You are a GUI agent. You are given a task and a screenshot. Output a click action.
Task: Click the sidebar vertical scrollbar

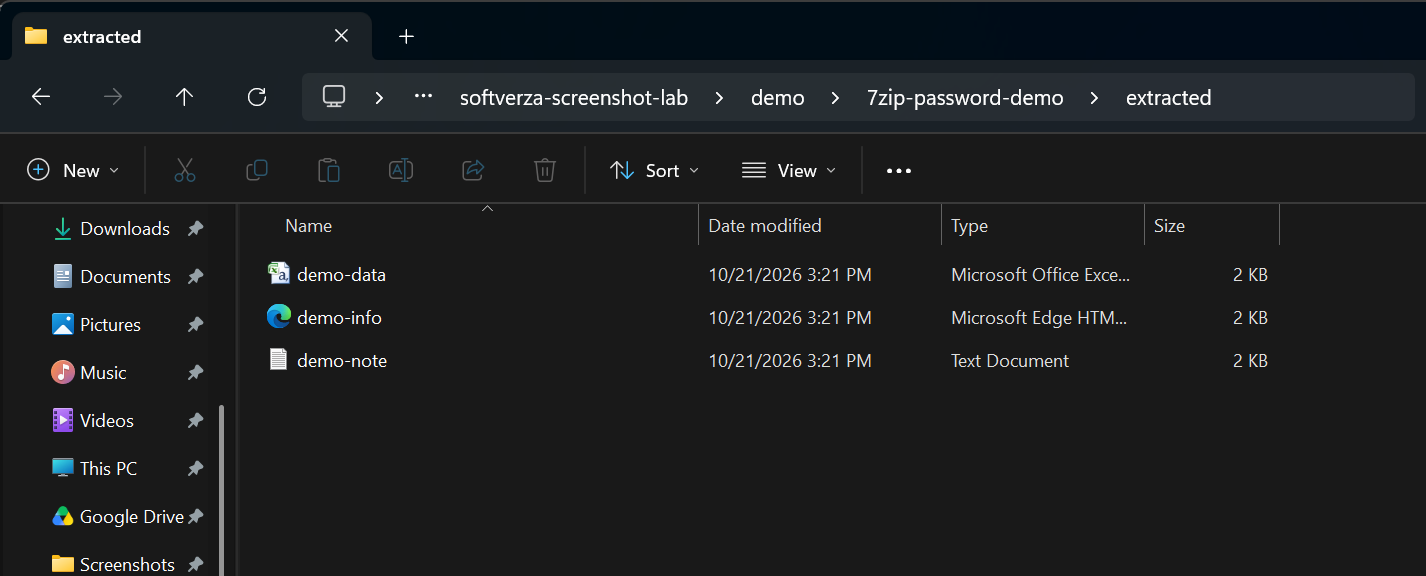click(222, 490)
